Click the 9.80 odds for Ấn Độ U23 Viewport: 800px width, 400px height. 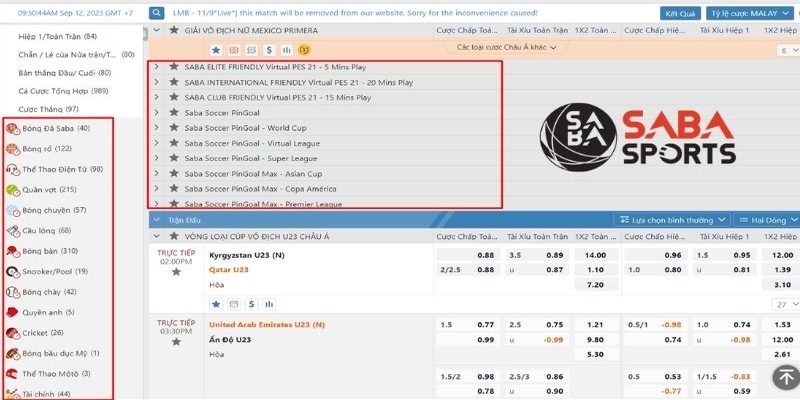tap(596, 339)
